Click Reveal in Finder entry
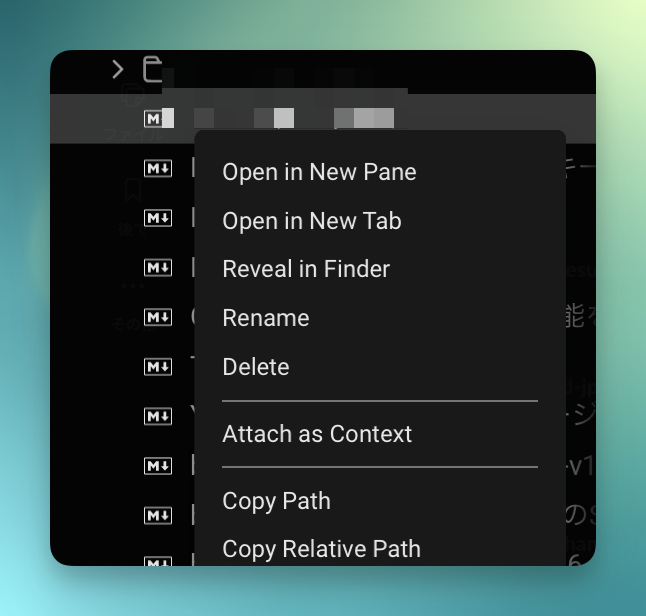 tap(306, 269)
